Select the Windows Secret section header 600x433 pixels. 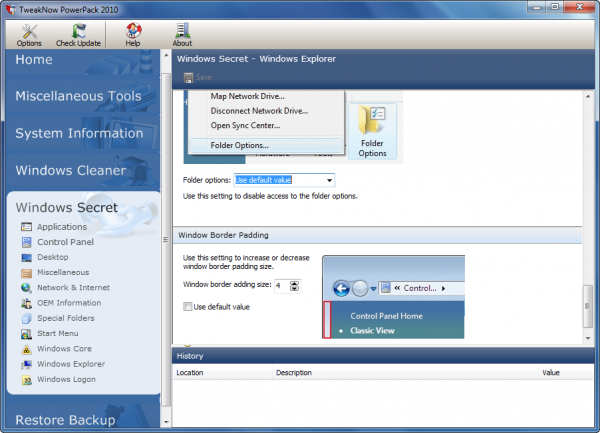click(67, 207)
